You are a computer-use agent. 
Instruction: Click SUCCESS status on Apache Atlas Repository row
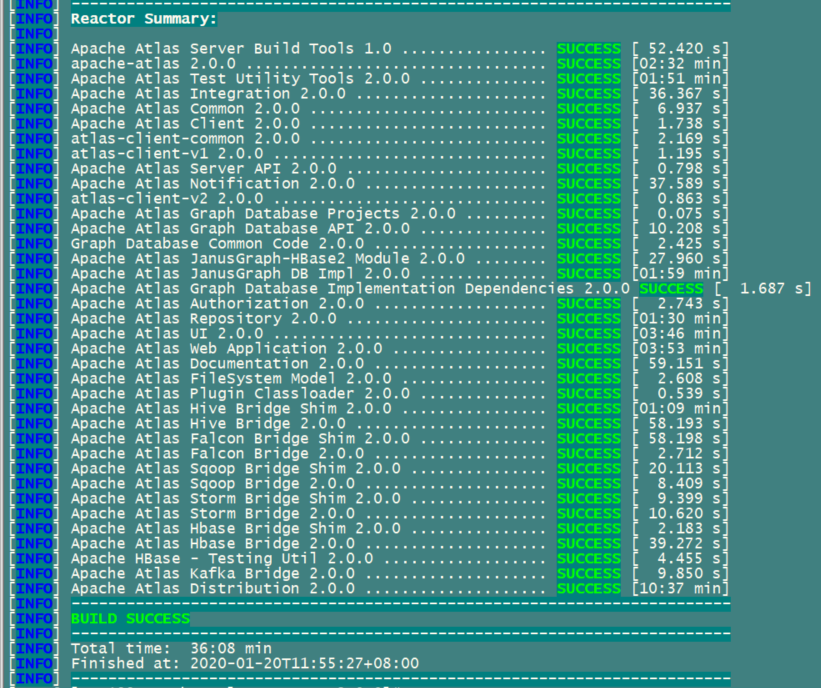[x=589, y=319]
